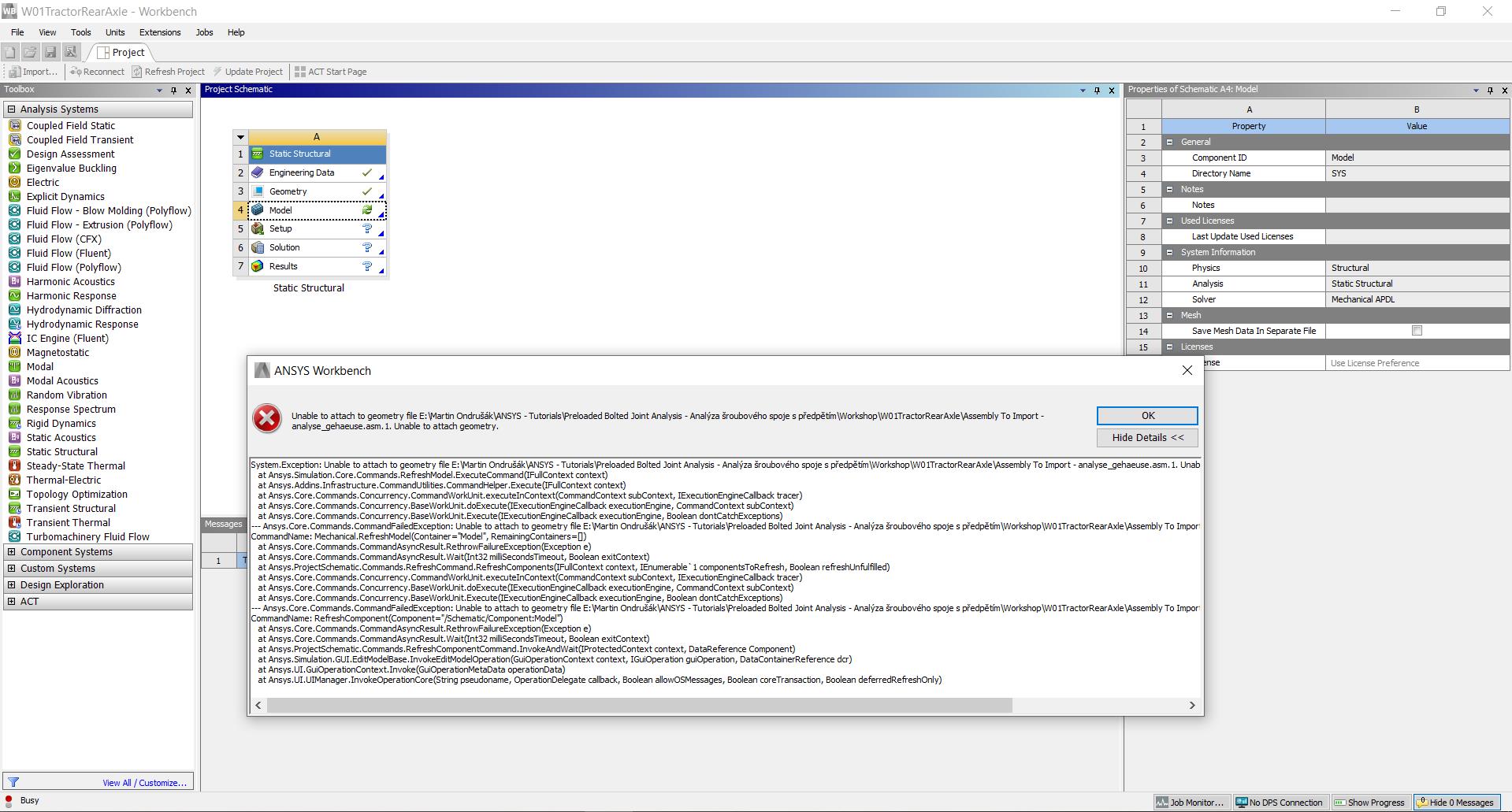Close the ANSYS Workbench error dialog
The height and width of the screenshot is (812, 1512).
pos(1187,370)
